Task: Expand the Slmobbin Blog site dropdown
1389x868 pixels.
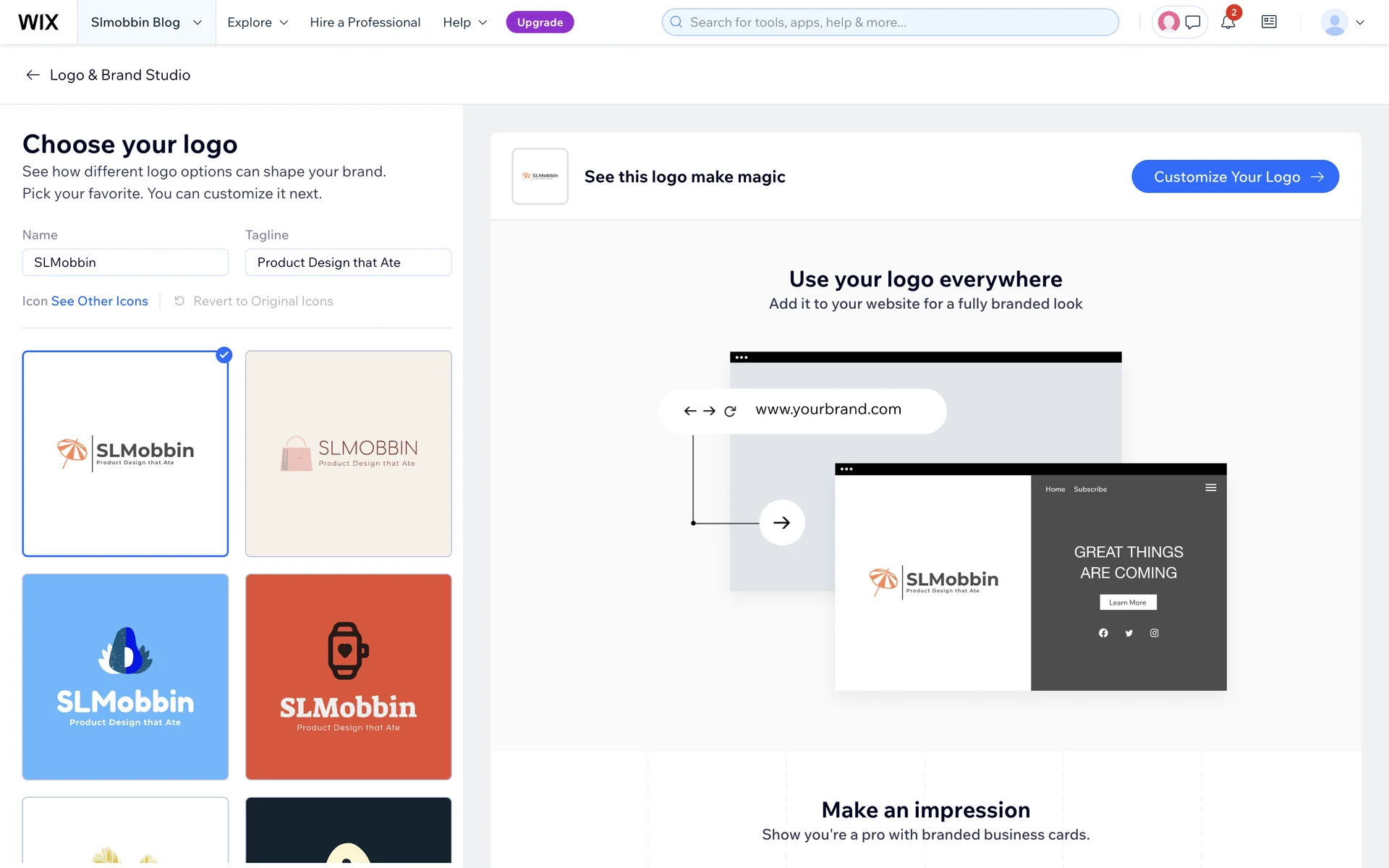Action: (x=146, y=22)
